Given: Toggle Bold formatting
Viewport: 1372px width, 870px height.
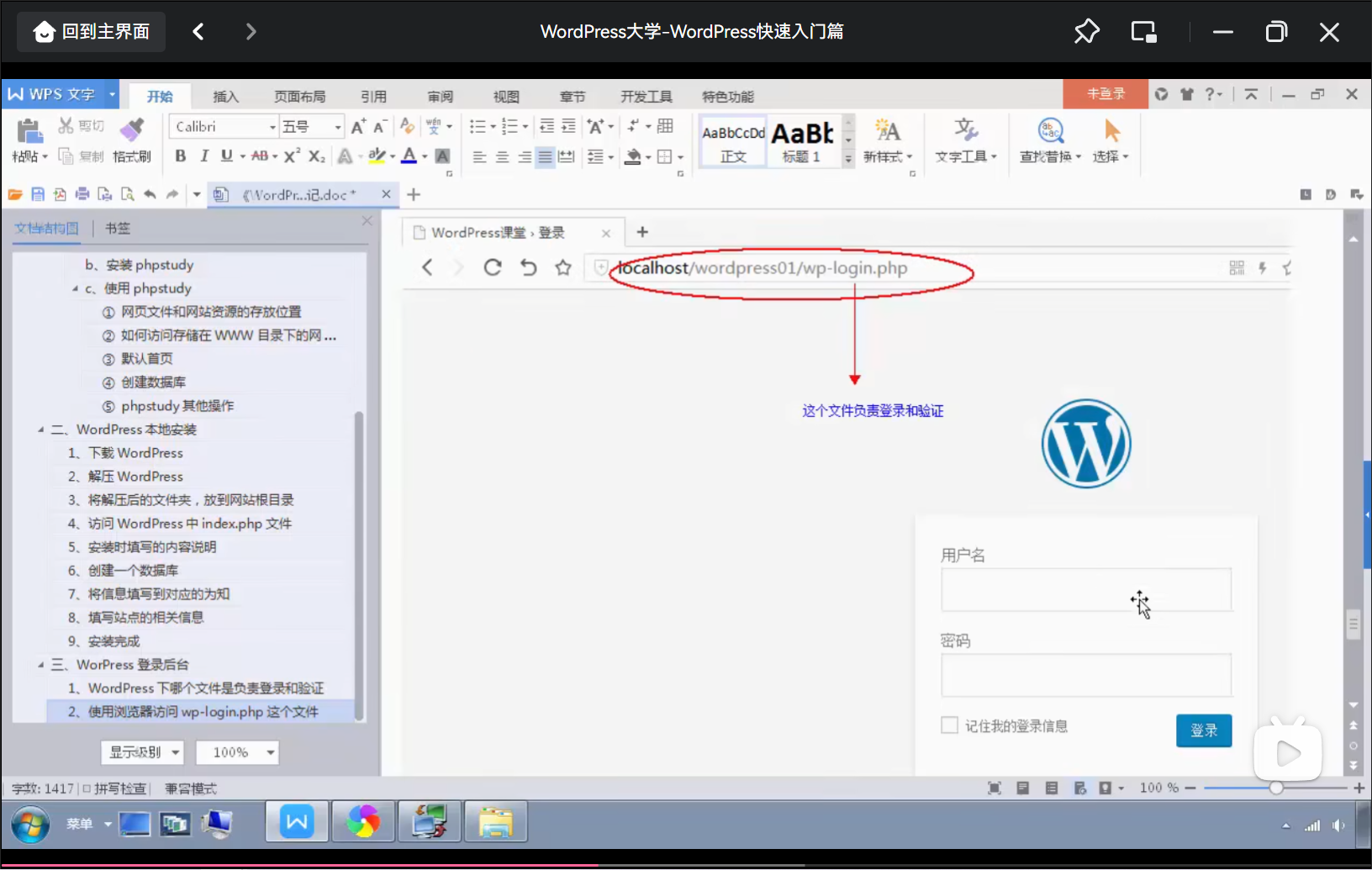Looking at the screenshot, I should [x=180, y=156].
